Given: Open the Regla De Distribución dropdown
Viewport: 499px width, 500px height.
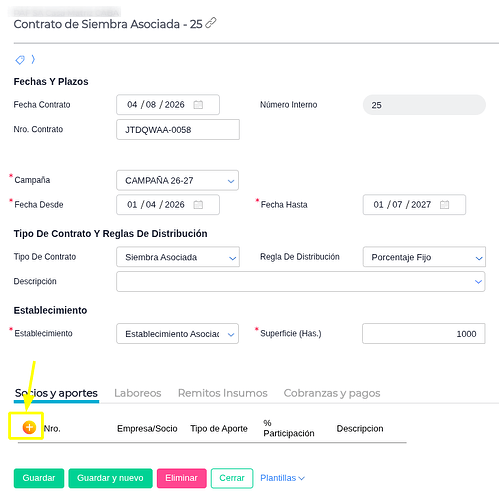Looking at the screenshot, I should pos(424,257).
